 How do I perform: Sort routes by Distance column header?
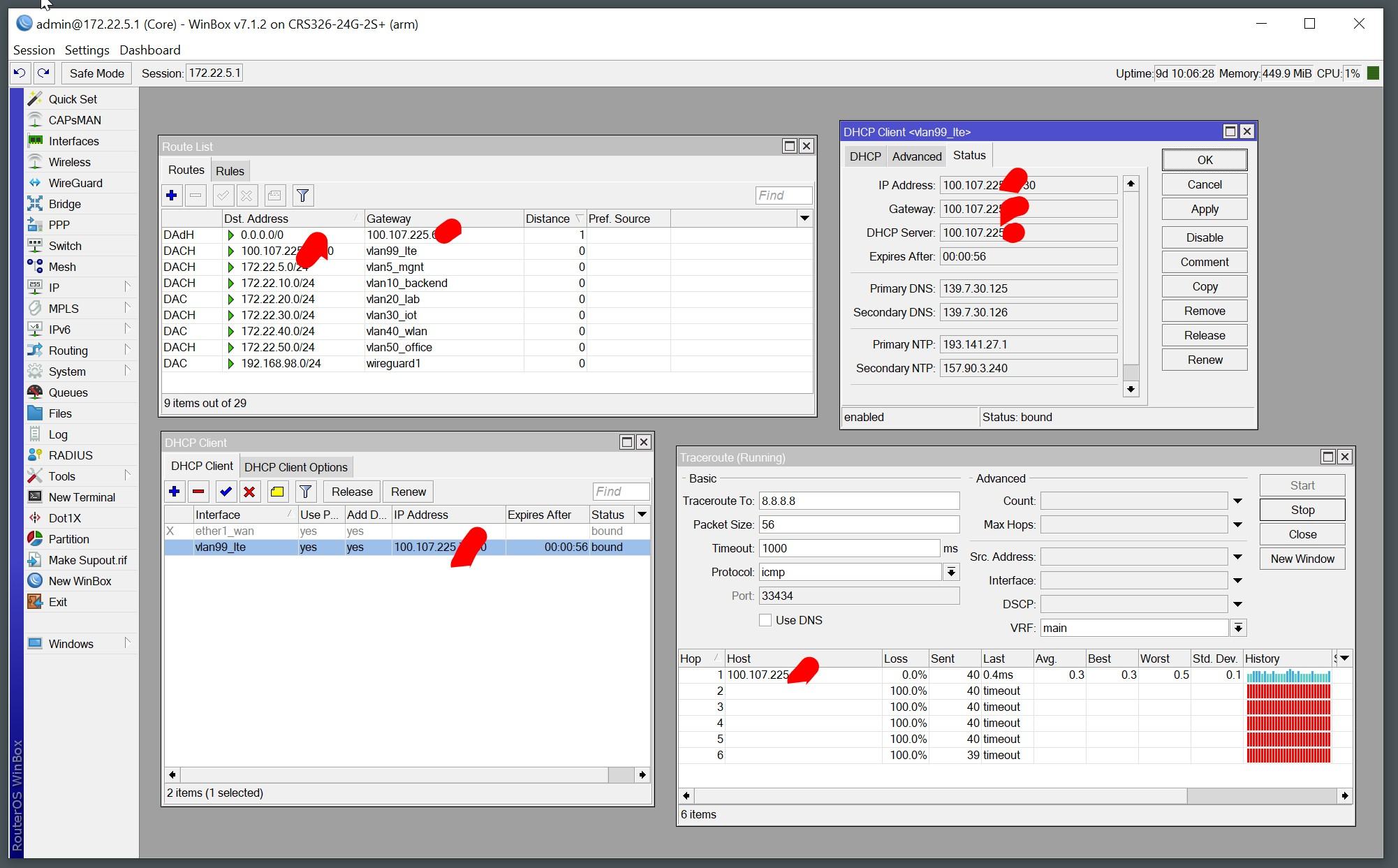[x=554, y=219]
